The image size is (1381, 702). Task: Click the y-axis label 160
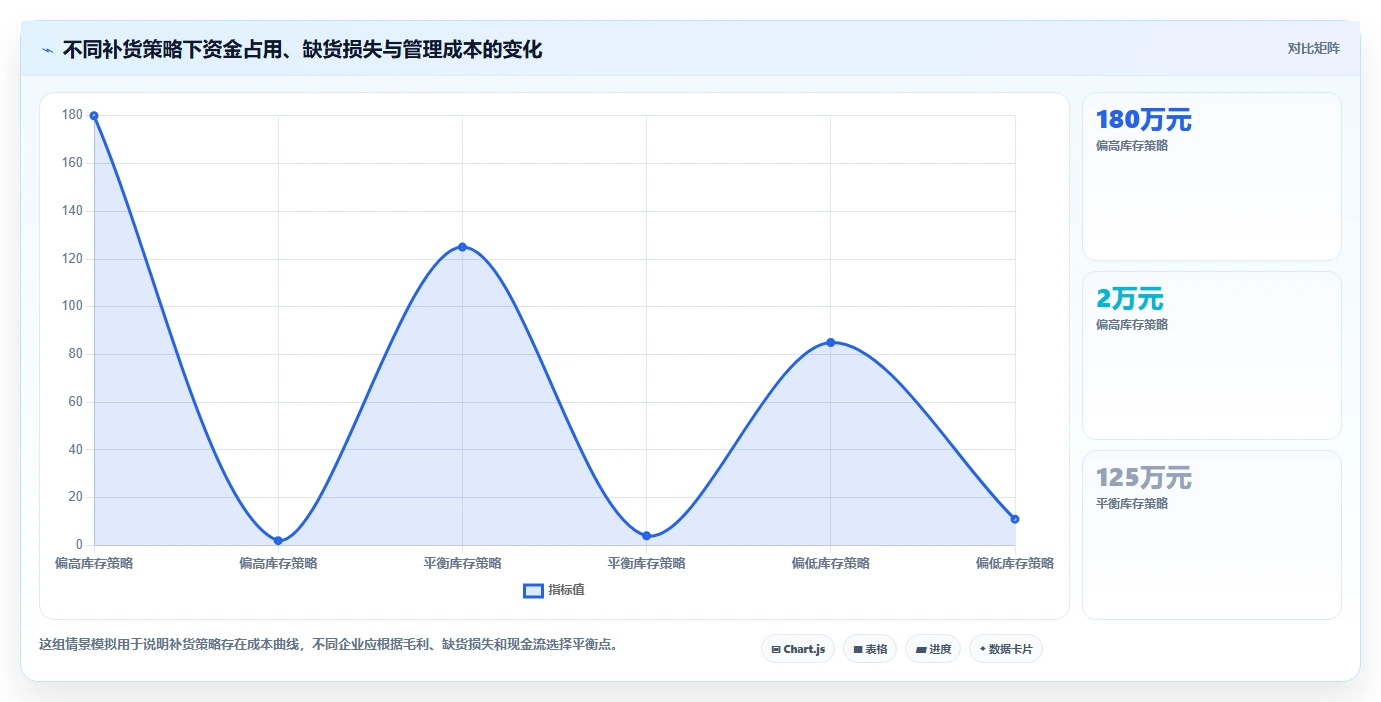[72, 163]
